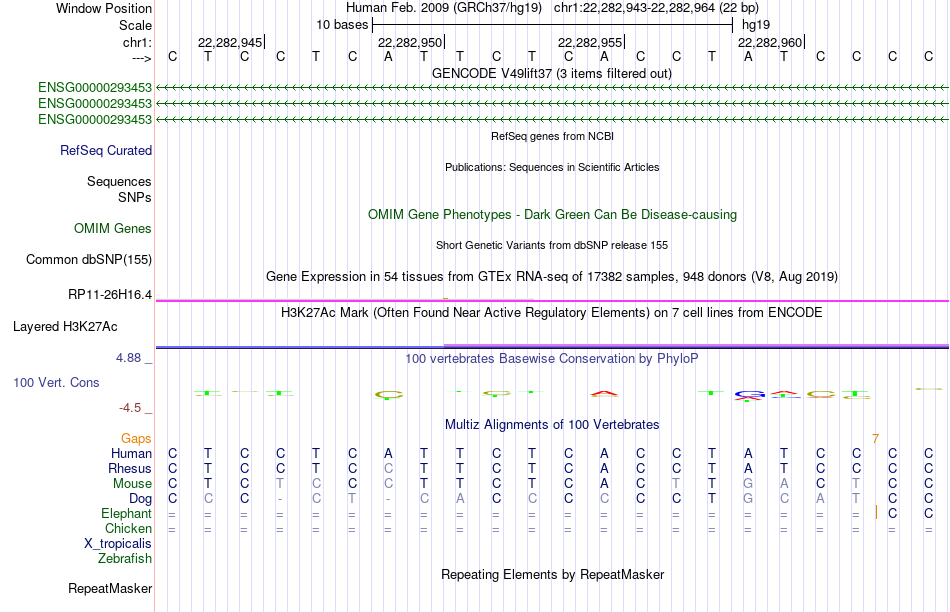Click the Common dbSNP(155) track label
Image resolution: width=950 pixels, height=612 pixels.
click(88, 259)
